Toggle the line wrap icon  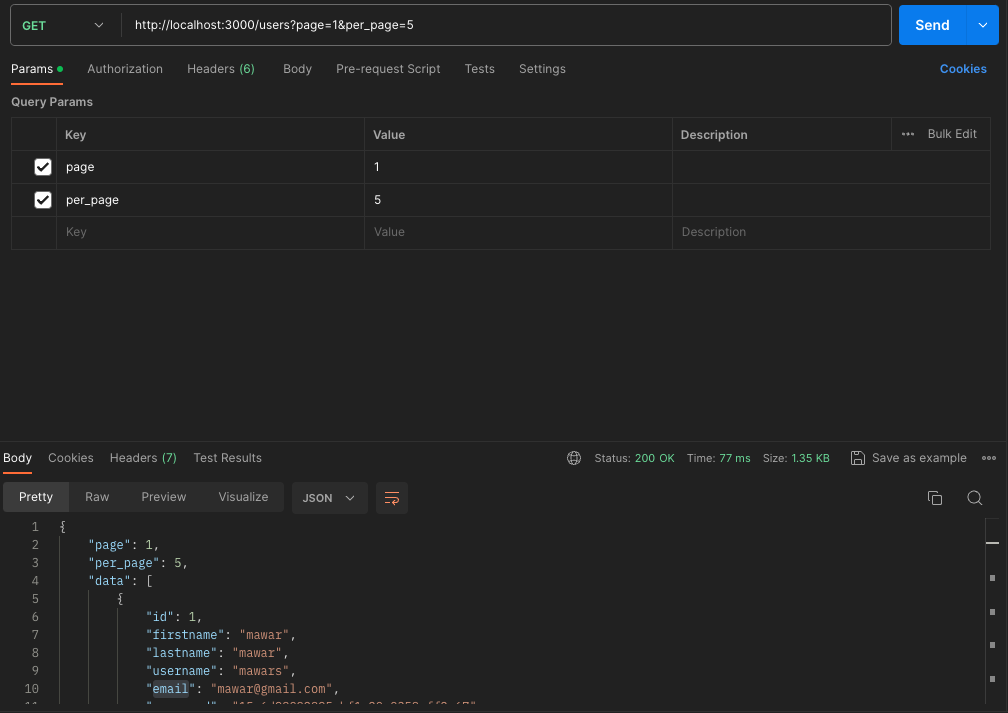[392, 498]
